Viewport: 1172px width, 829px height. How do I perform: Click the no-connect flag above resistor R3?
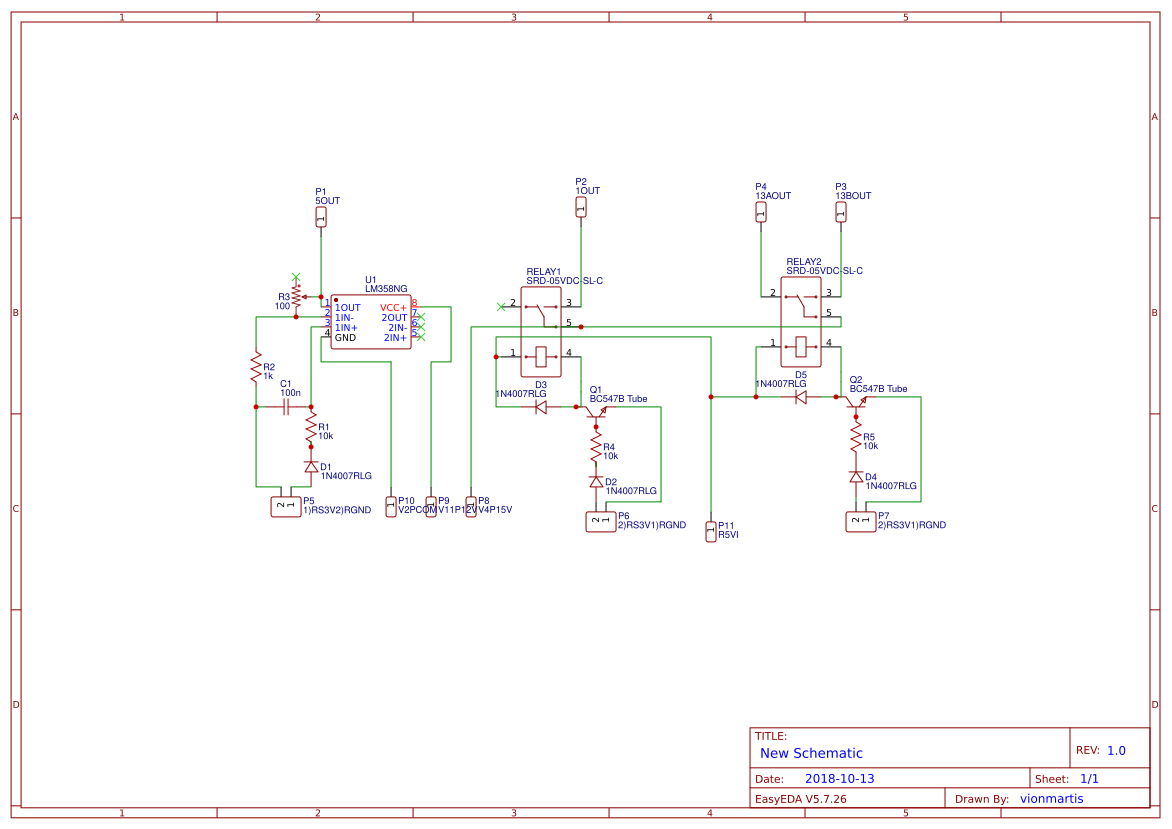(295, 277)
